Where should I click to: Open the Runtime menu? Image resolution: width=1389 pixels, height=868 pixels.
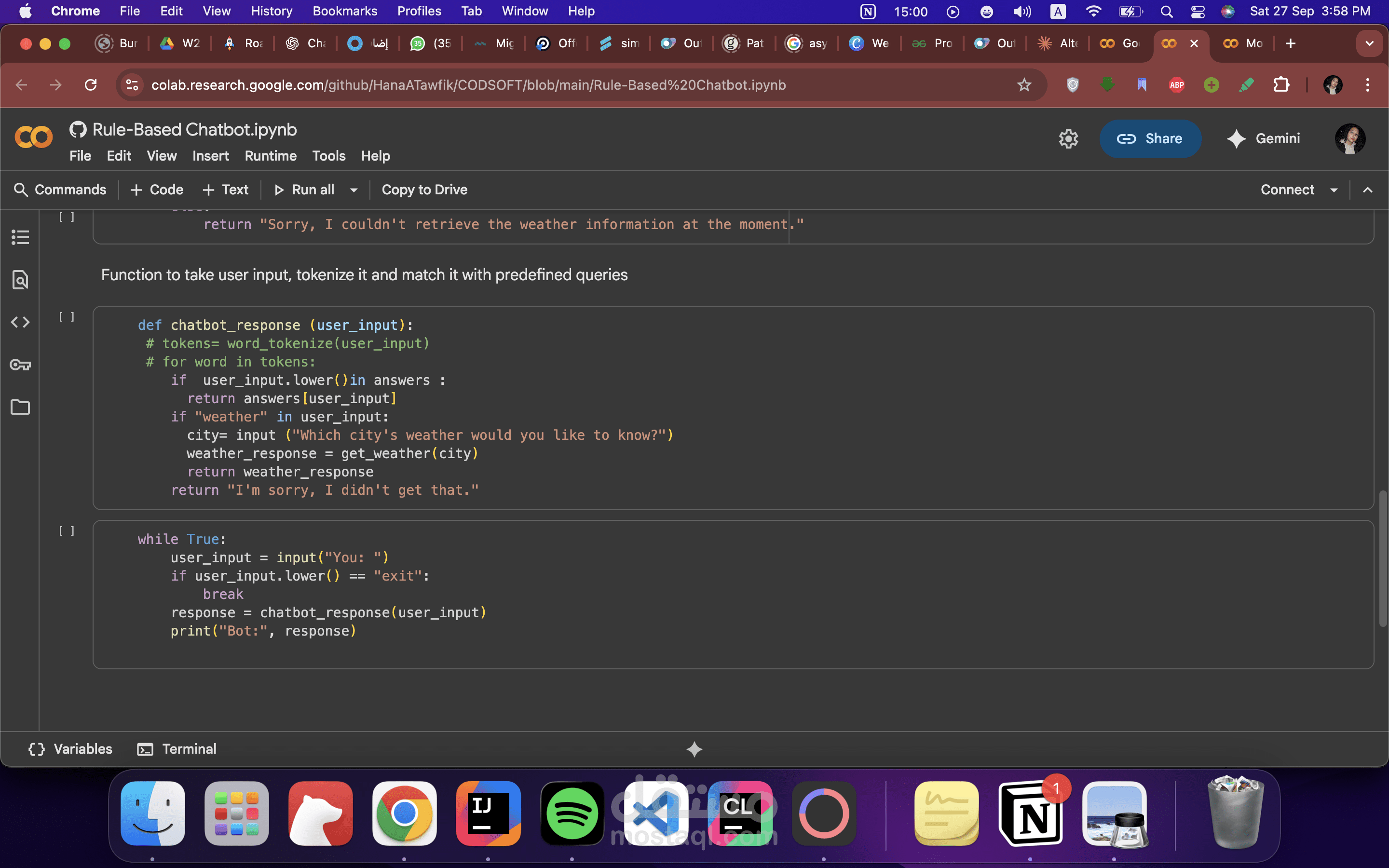271,156
